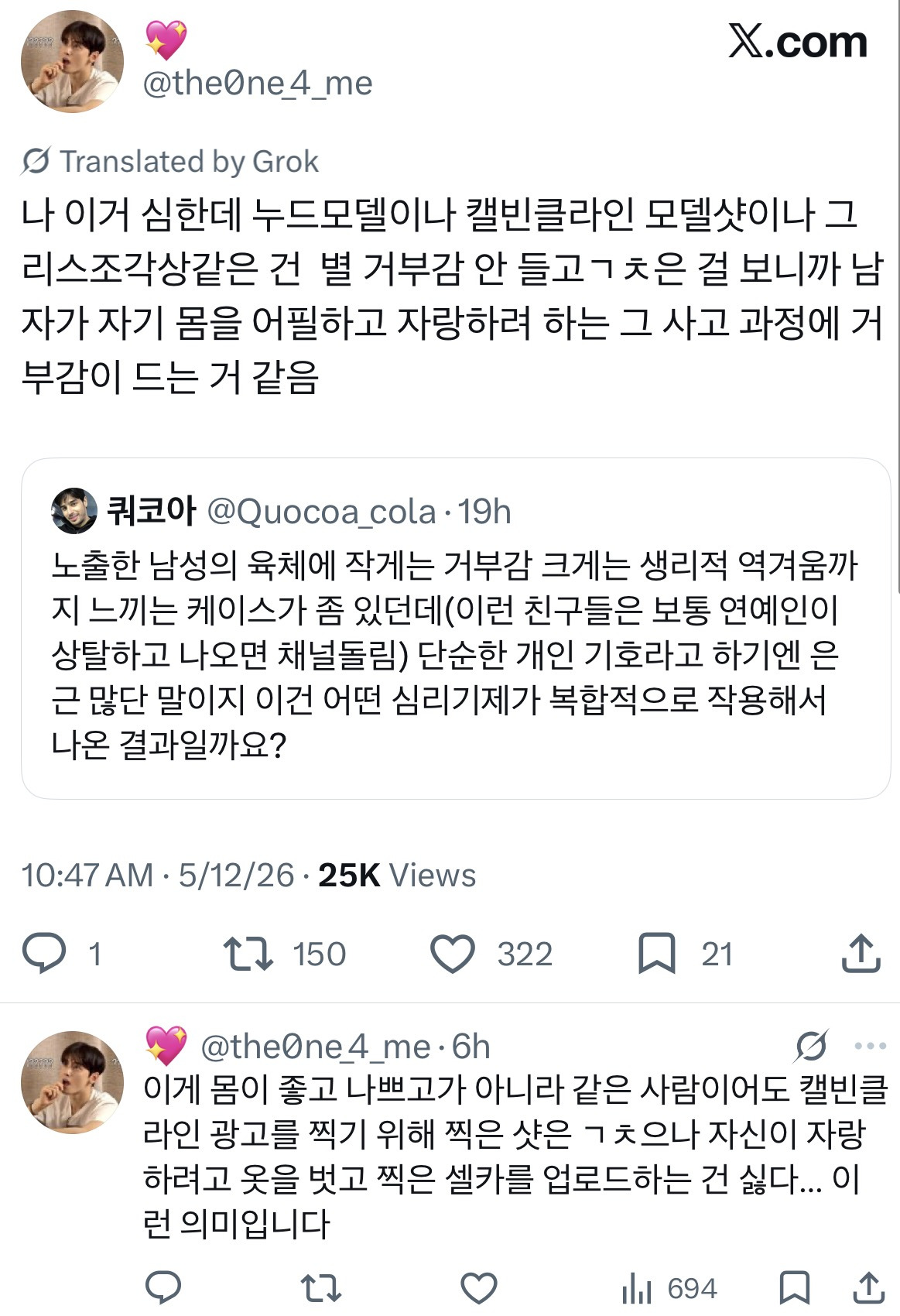
Task: View analytics showing 694 views
Action: (669, 1288)
